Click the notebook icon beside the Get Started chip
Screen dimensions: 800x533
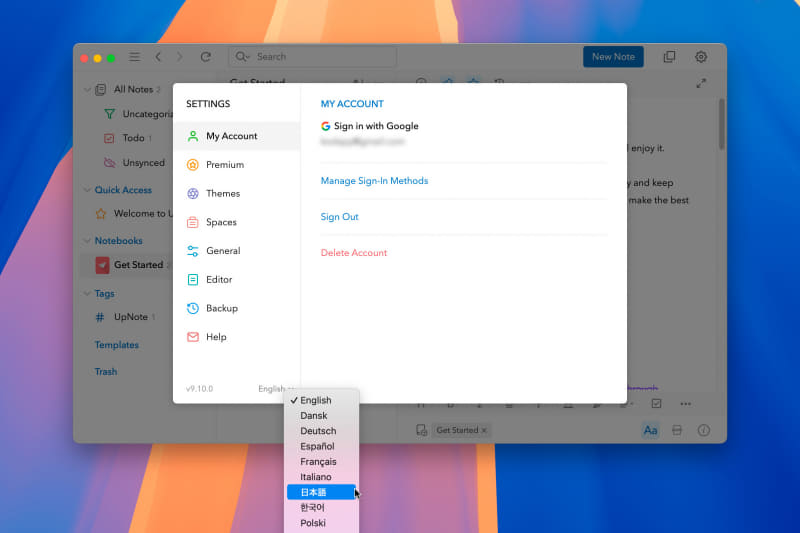pos(421,430)
